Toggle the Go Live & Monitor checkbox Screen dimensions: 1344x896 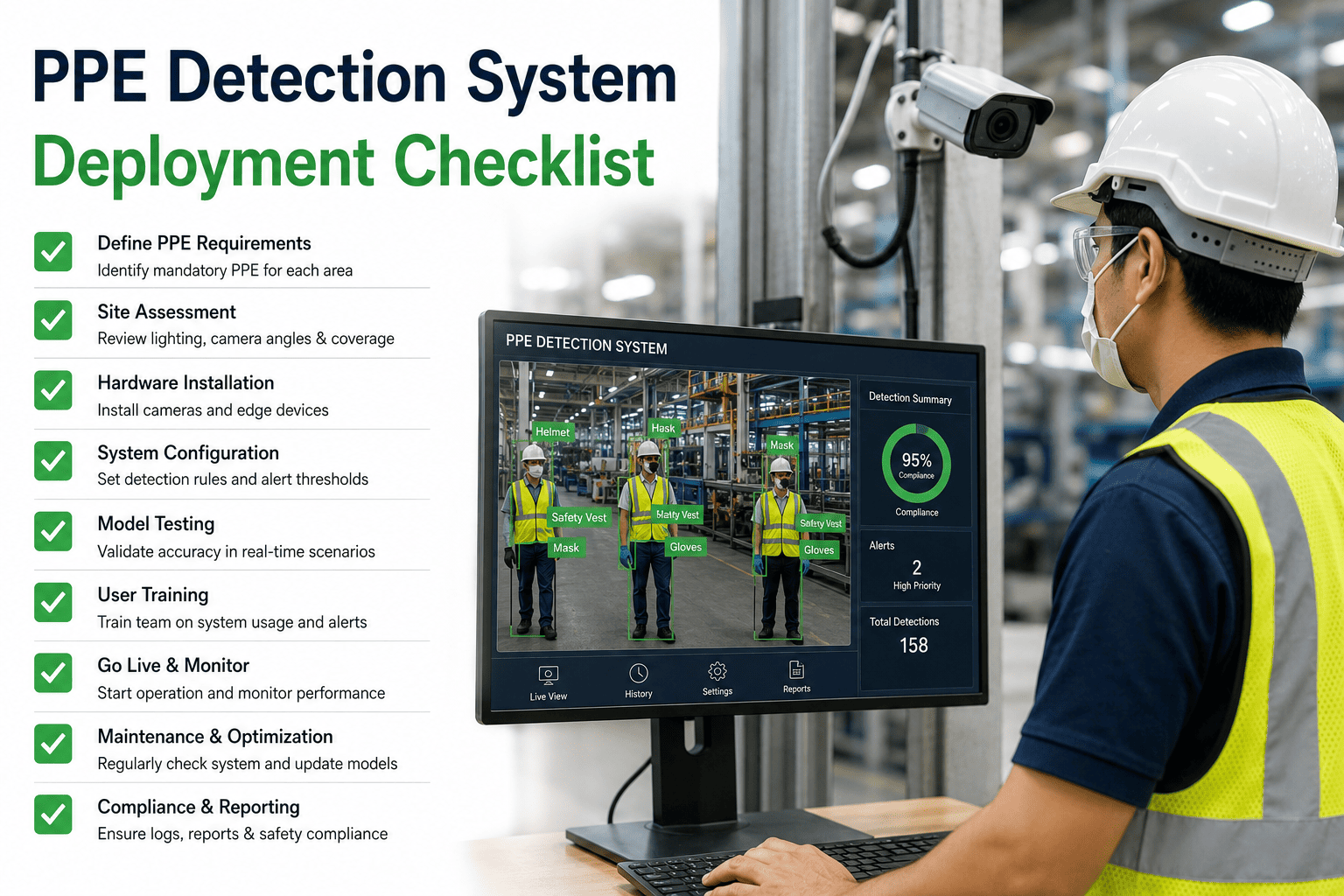[53, 673]
